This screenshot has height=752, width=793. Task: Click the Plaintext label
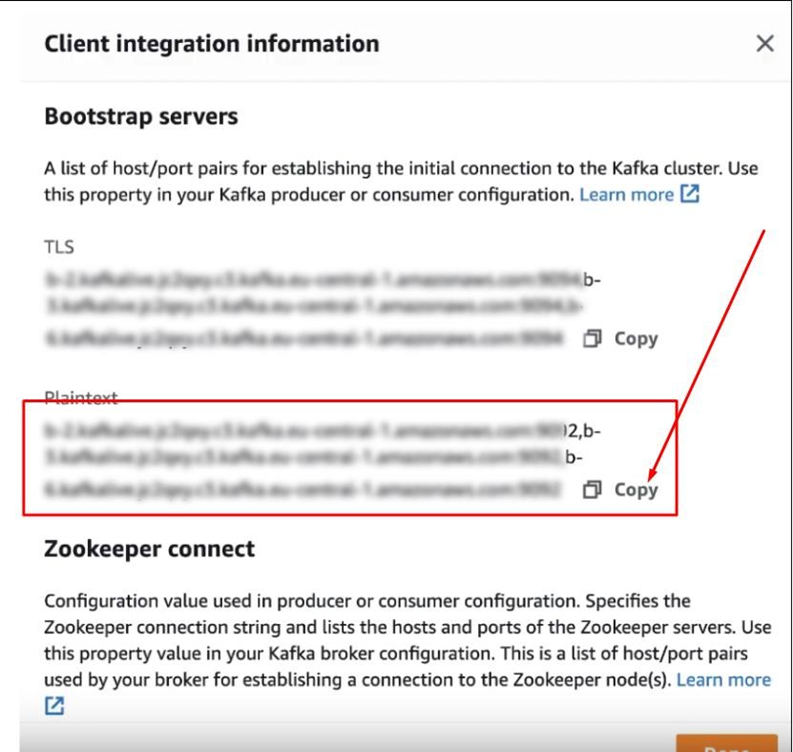pyautogui.click(x=81, y=398)
